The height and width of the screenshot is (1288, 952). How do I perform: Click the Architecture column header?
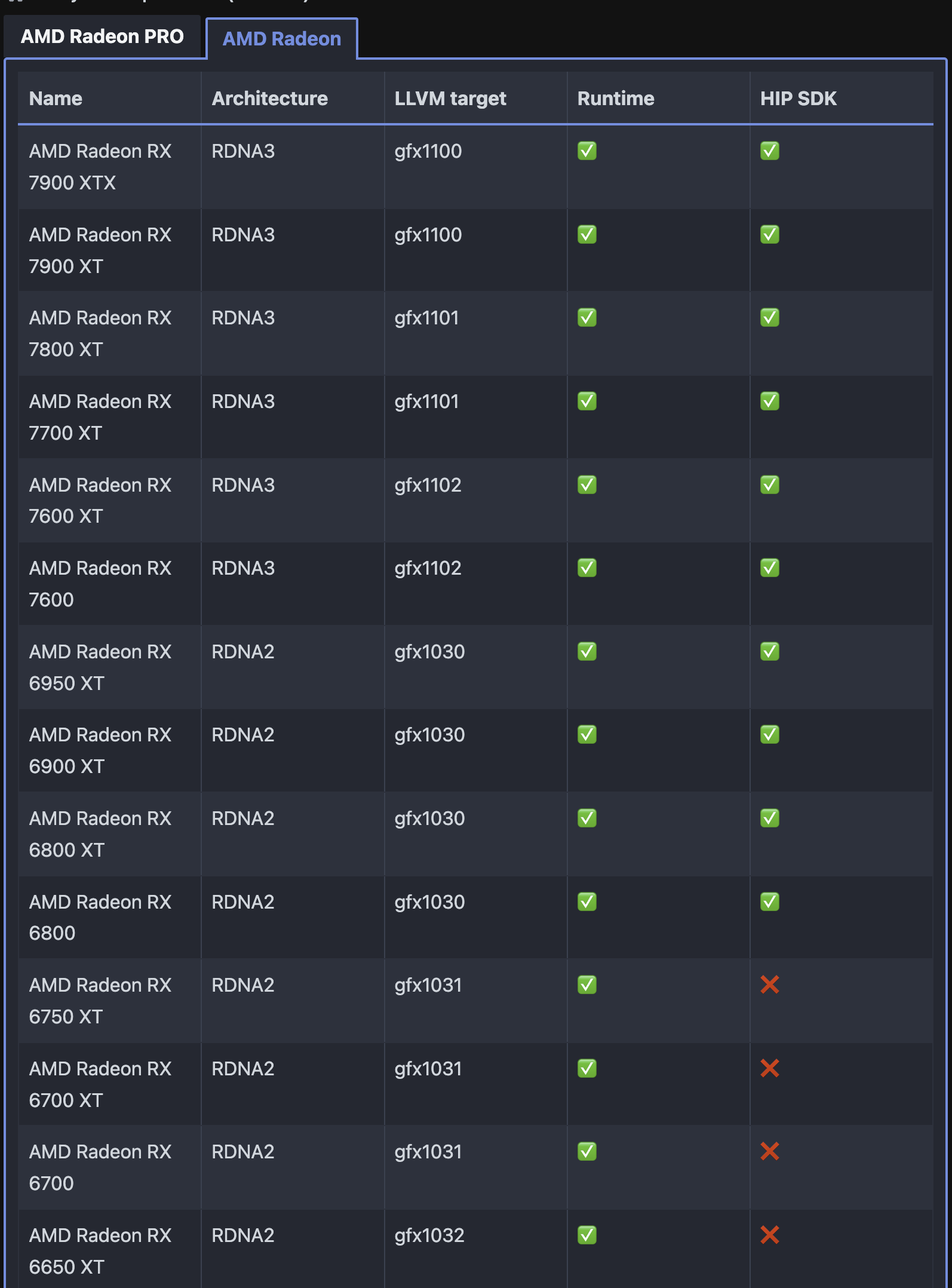click(x=269, y=99)
